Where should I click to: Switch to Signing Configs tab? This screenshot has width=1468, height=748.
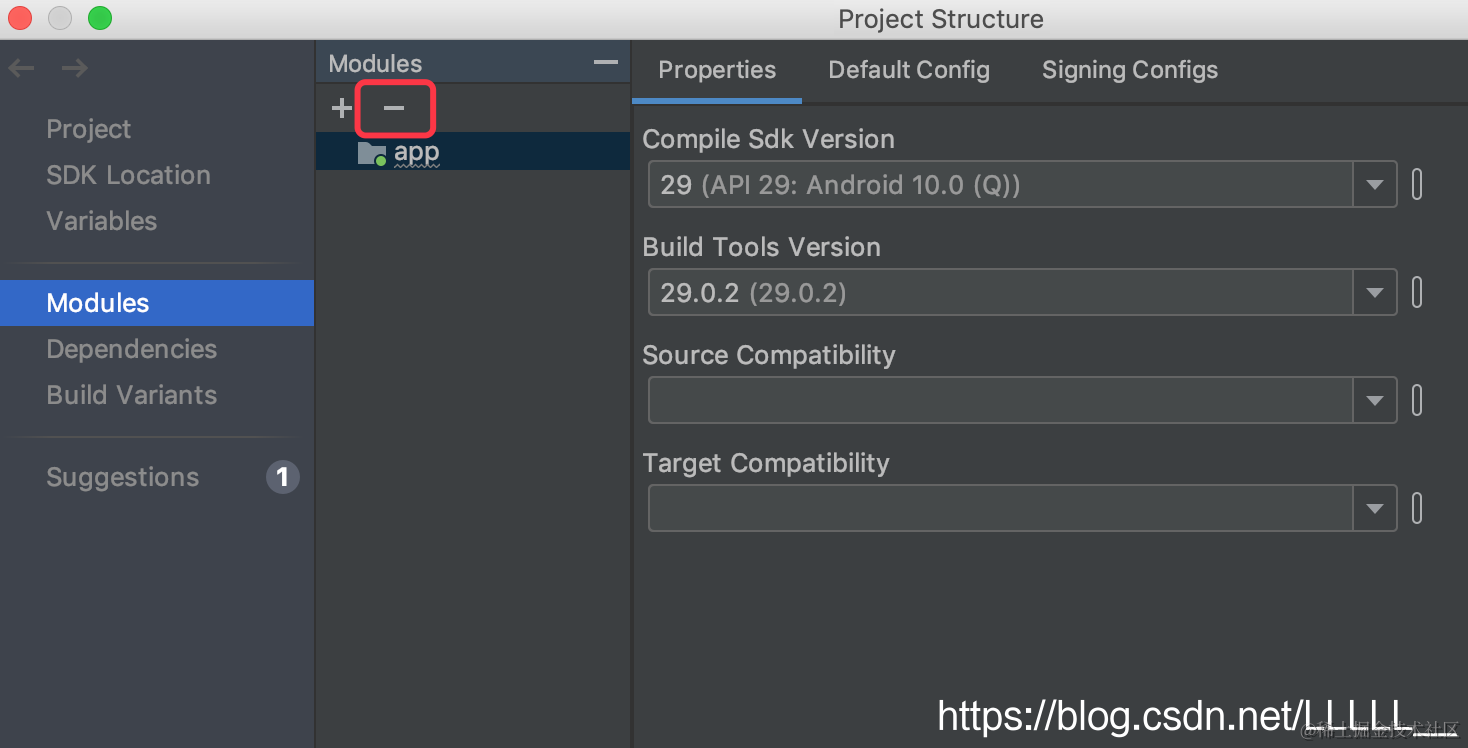click(x=1130, y=70)
